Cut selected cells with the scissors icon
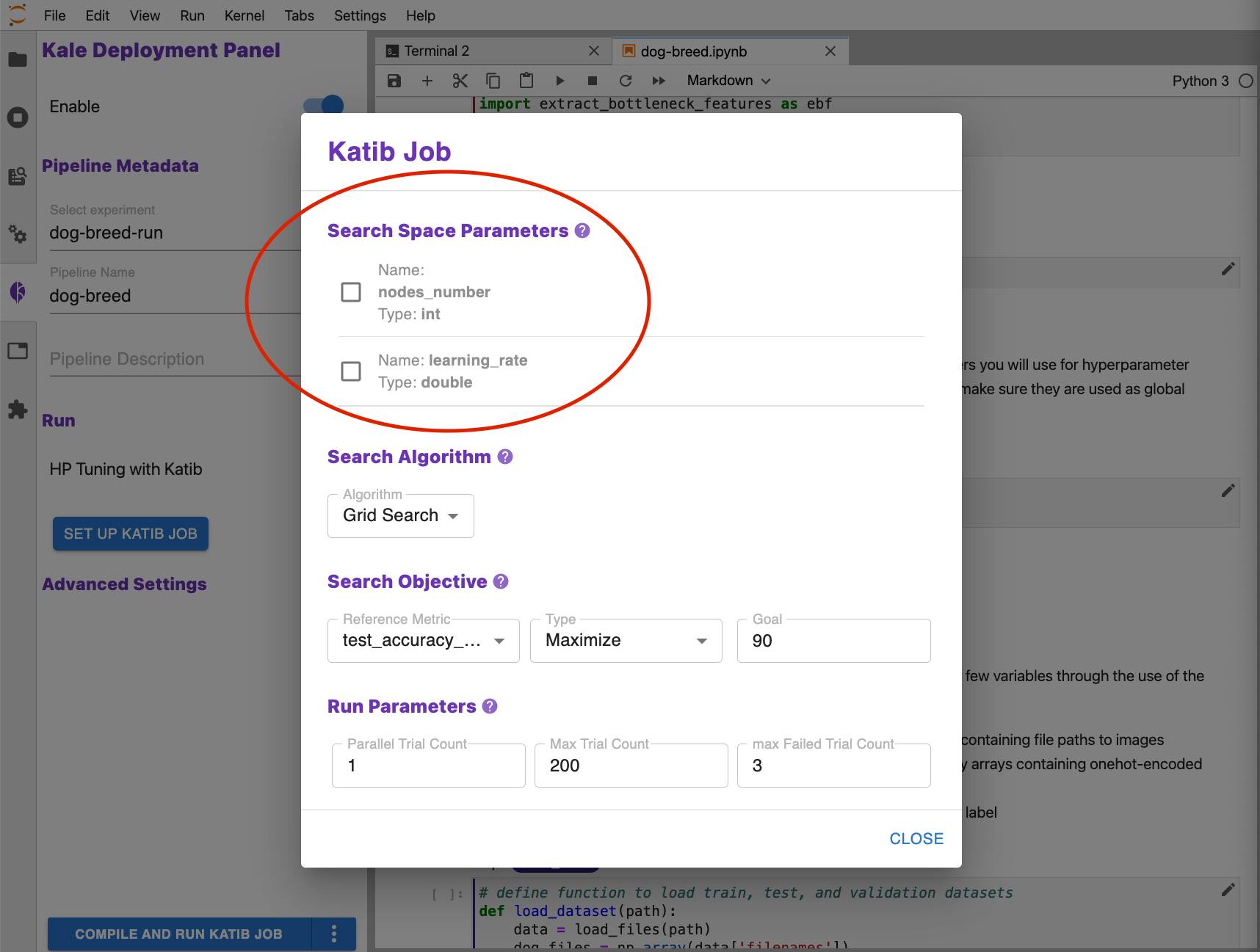This screenshot has height=952, width=1260. point(460,81)
